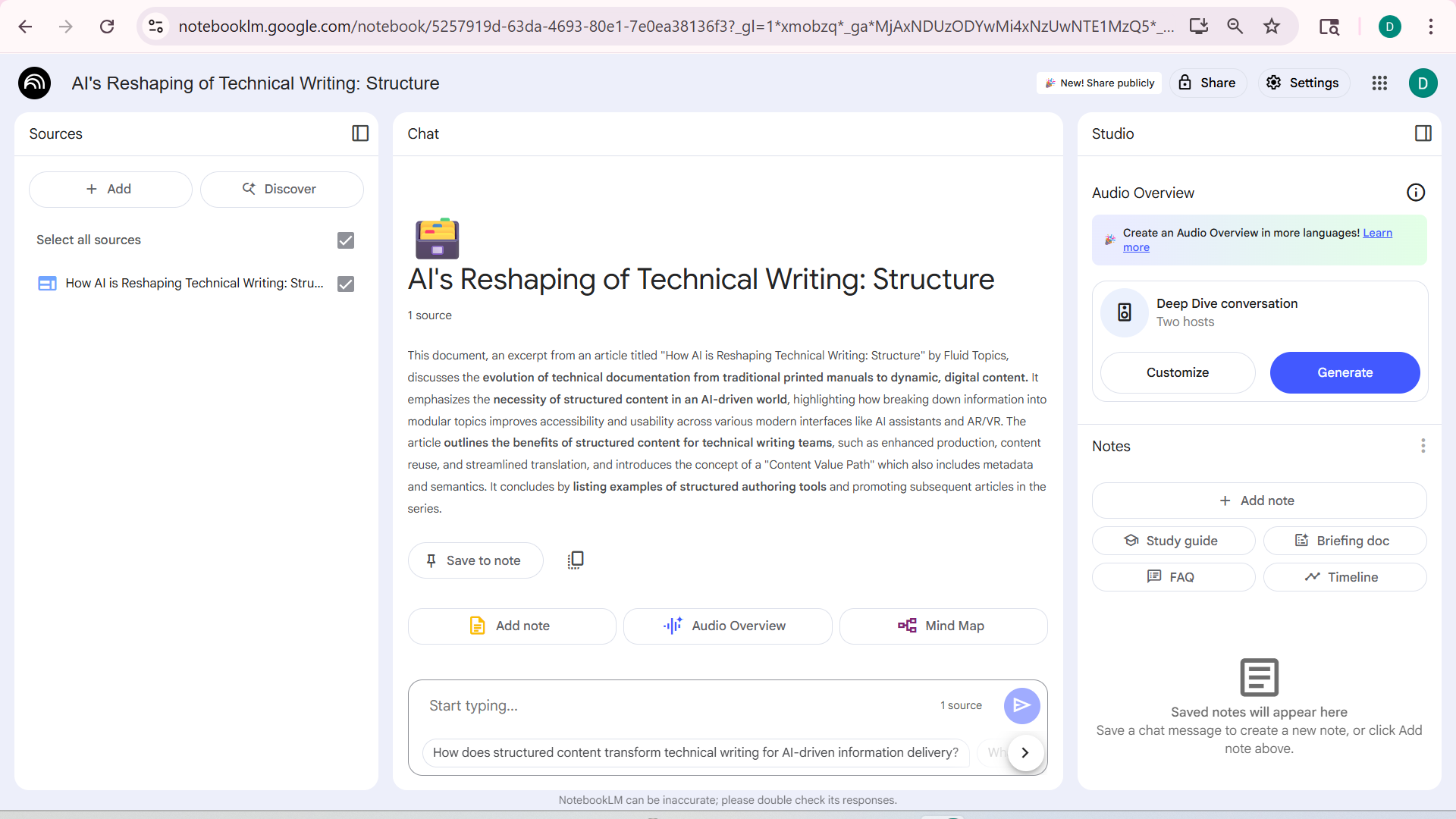Create a Briefing doc
The height and width of the screenshot is (819, 1456).
coord(1345,541)
